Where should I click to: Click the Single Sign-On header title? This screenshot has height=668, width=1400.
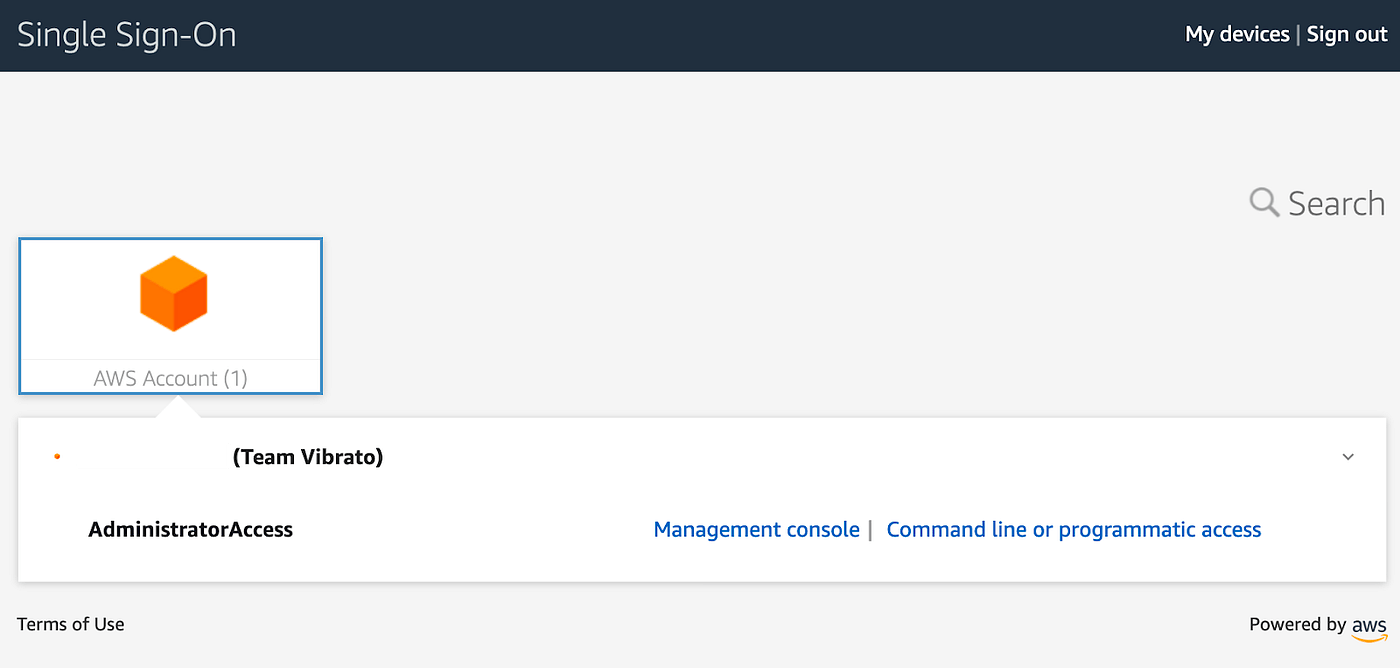[x=127, y=35]
